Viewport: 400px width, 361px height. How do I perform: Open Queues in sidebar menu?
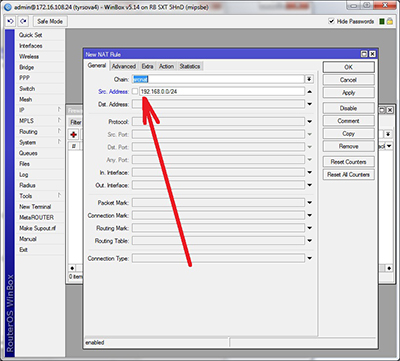tap(40, 153)
